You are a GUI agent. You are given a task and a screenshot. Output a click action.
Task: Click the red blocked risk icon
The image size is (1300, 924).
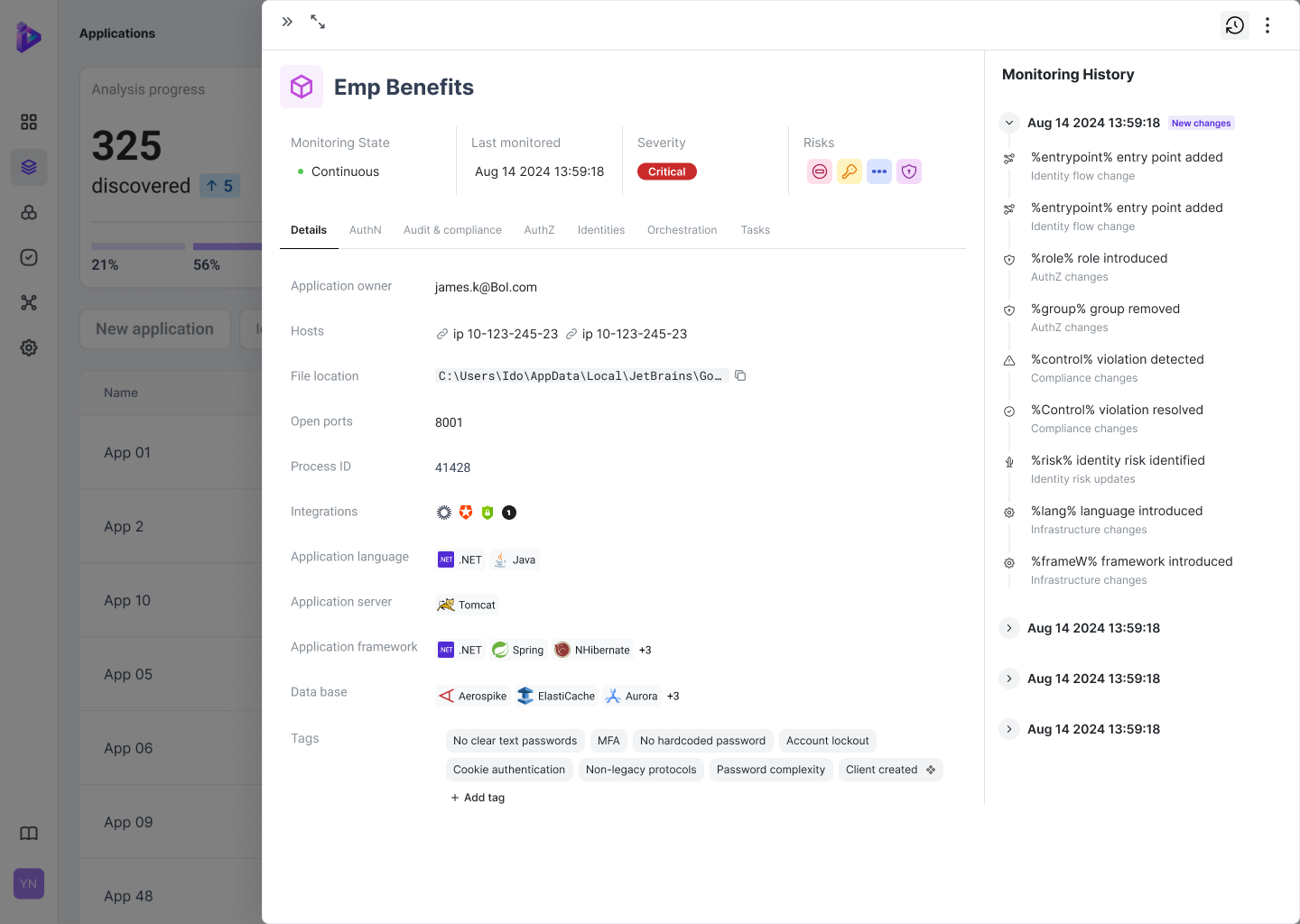pyautogui.click(x=819, y=171)
